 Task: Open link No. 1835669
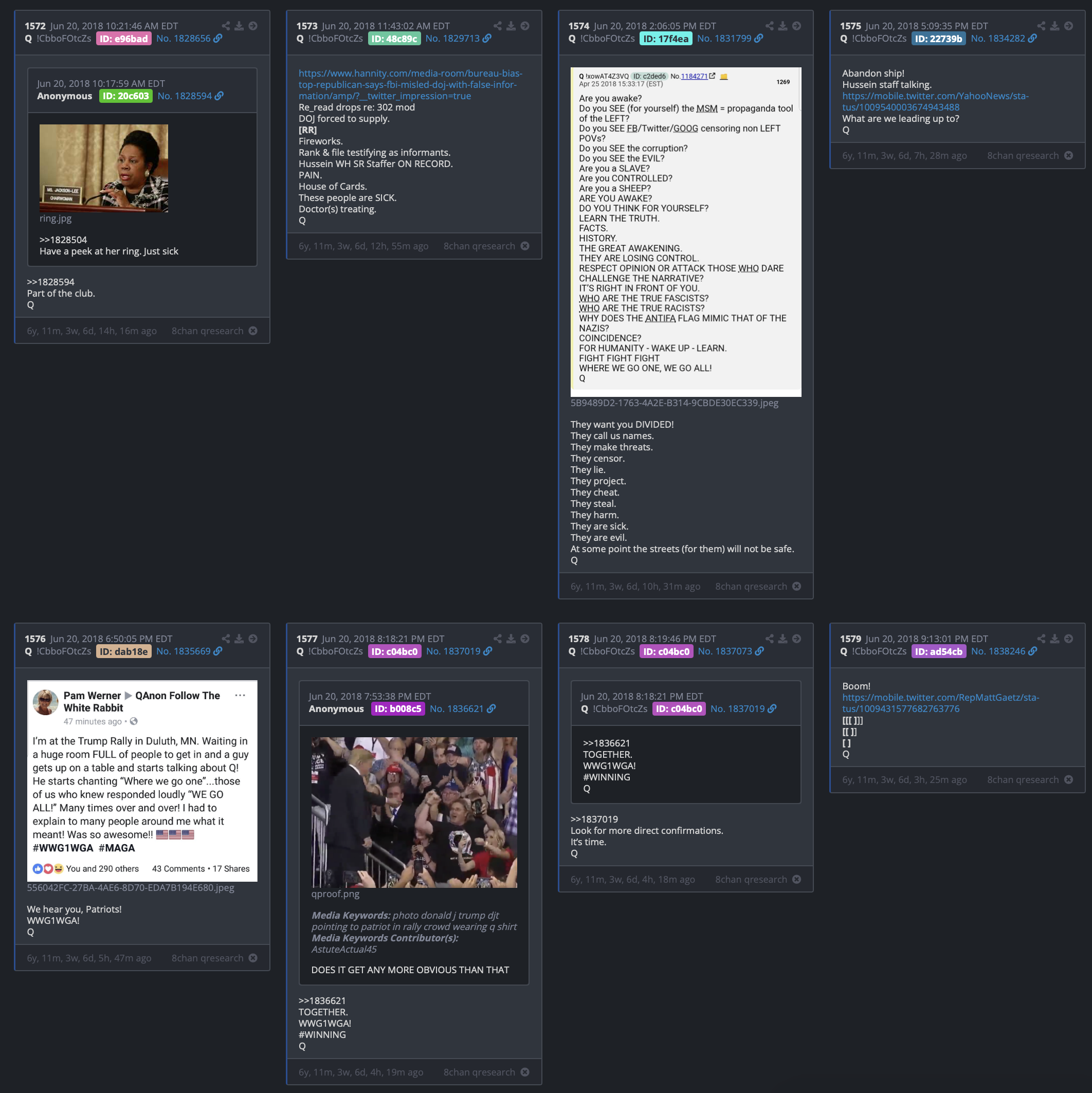189,651
